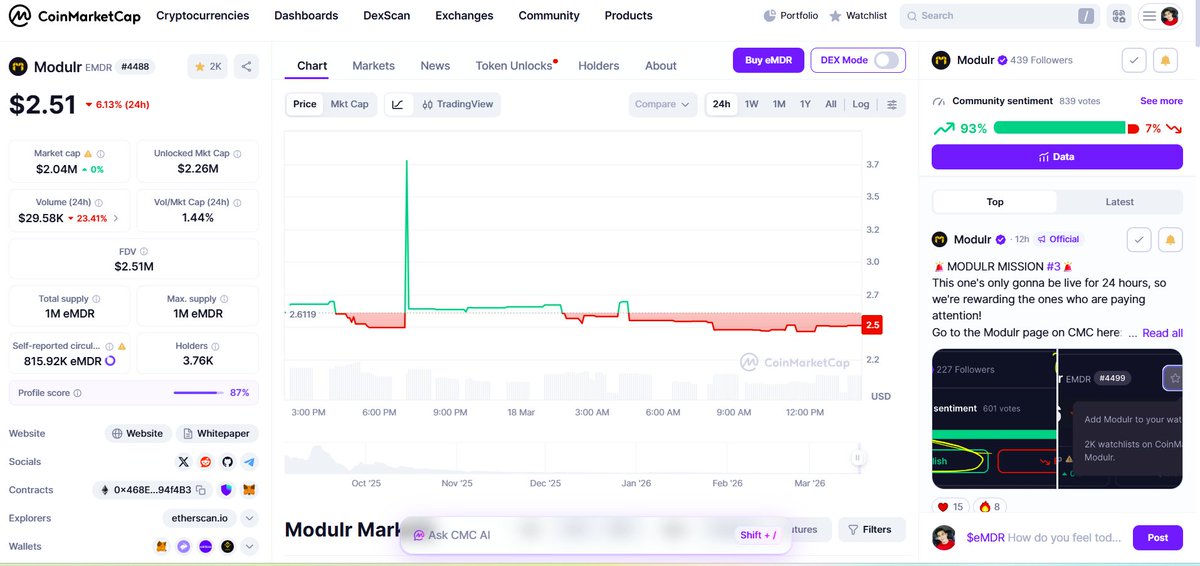Viewport: 1200px width, 566px height.
Task: Switch to line chart type icon
Action: (x=397, y=104)
